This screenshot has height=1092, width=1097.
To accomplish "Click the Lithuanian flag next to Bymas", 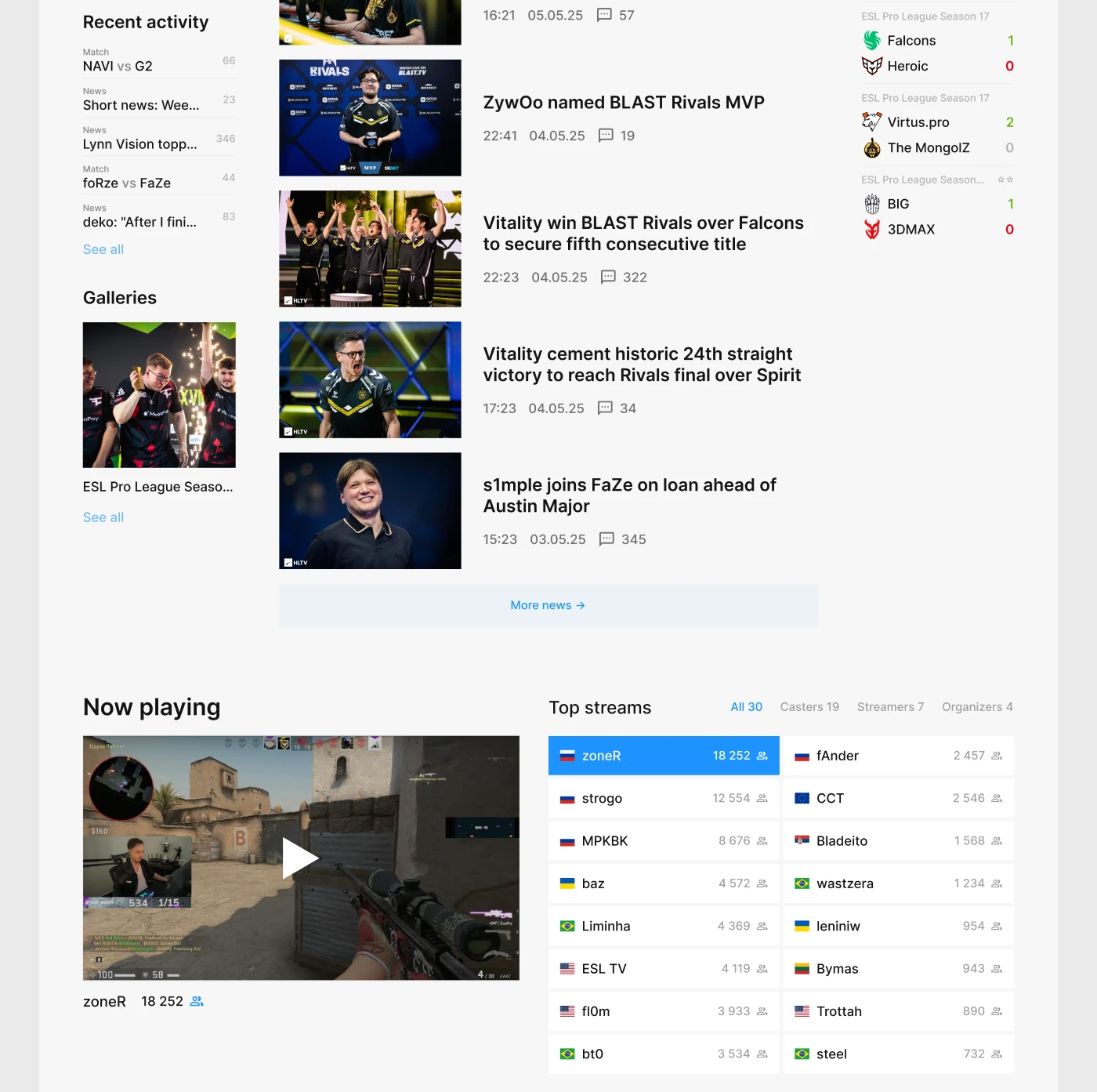I will (x=802, y=969).
